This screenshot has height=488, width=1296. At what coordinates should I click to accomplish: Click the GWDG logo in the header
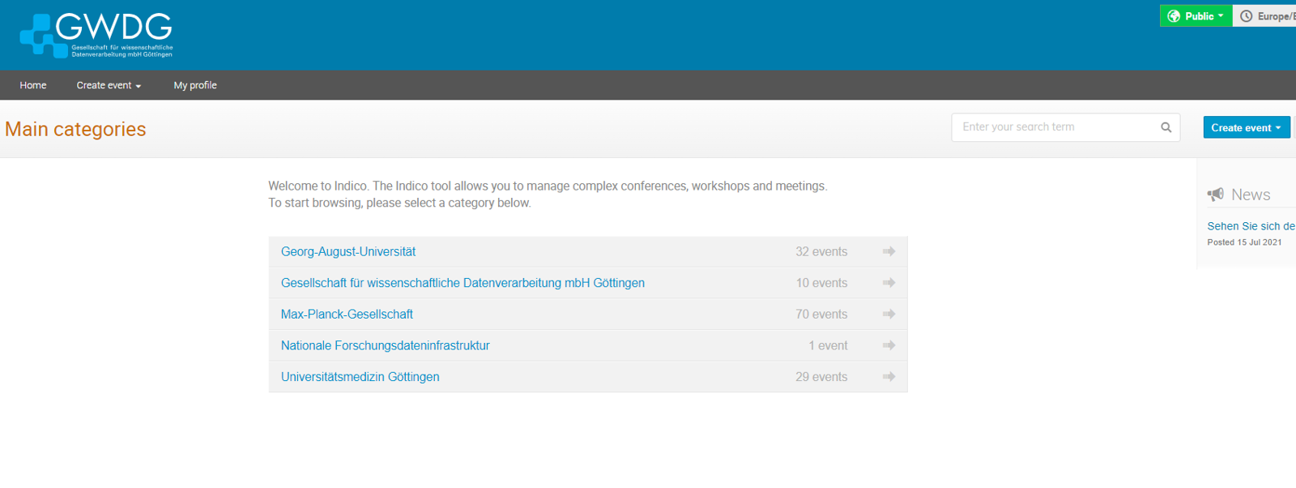(96, 35)
